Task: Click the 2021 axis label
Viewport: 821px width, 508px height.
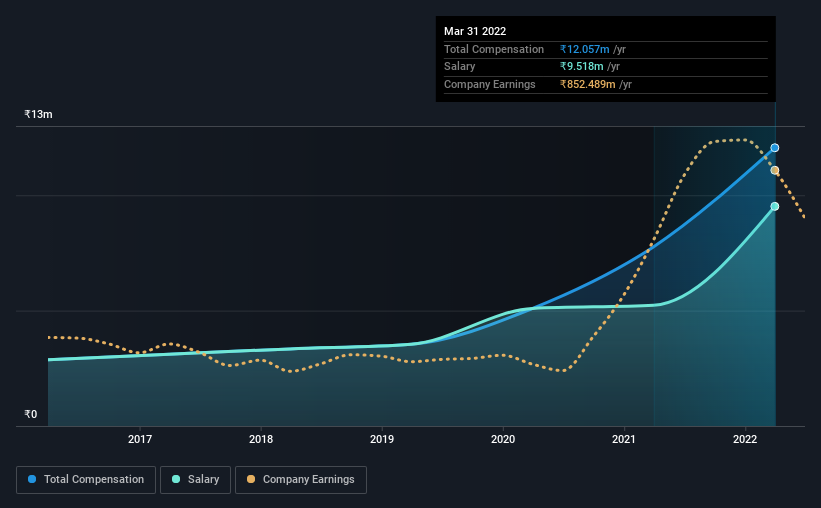Action: [624, 439]
